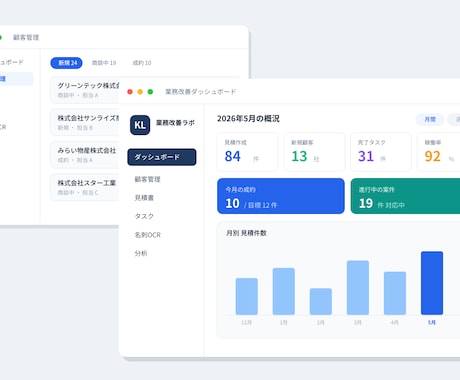This screenshot has width=460, height=380.
Task: Click the 新規顧客 13 stat card
Action: coord(314,152)
